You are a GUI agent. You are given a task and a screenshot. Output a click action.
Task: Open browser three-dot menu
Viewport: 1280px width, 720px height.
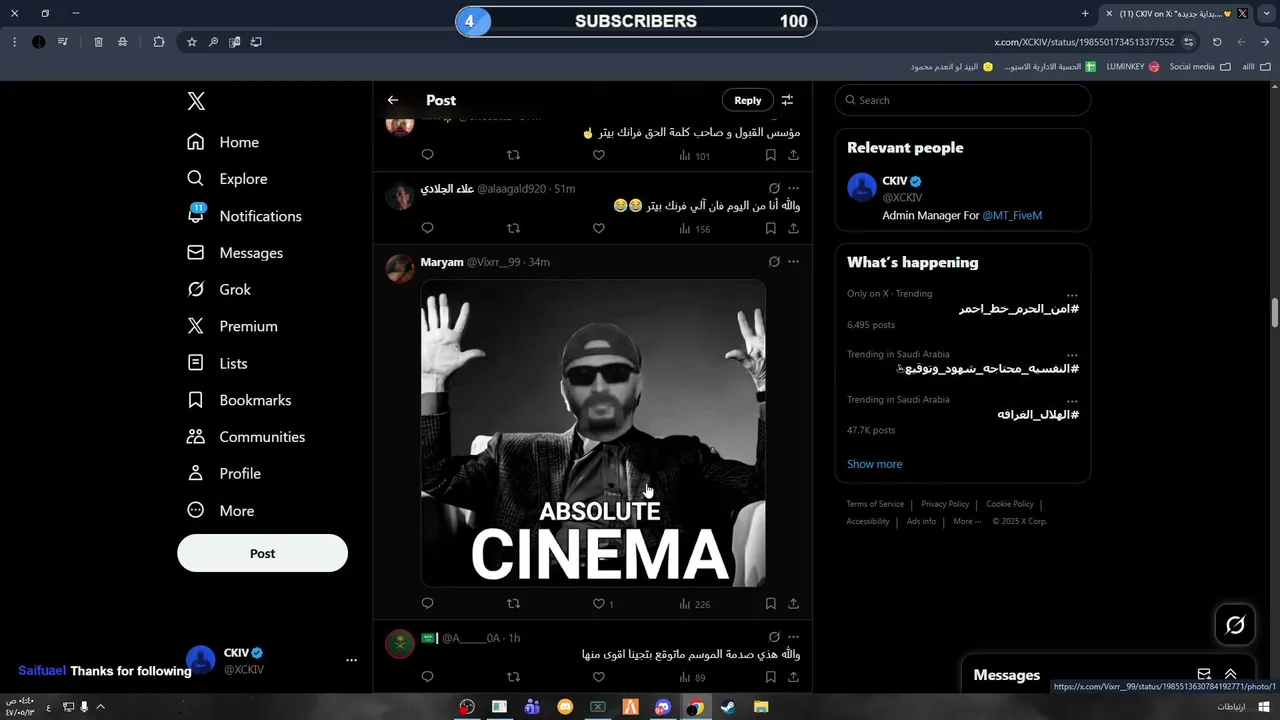point(14,42)
